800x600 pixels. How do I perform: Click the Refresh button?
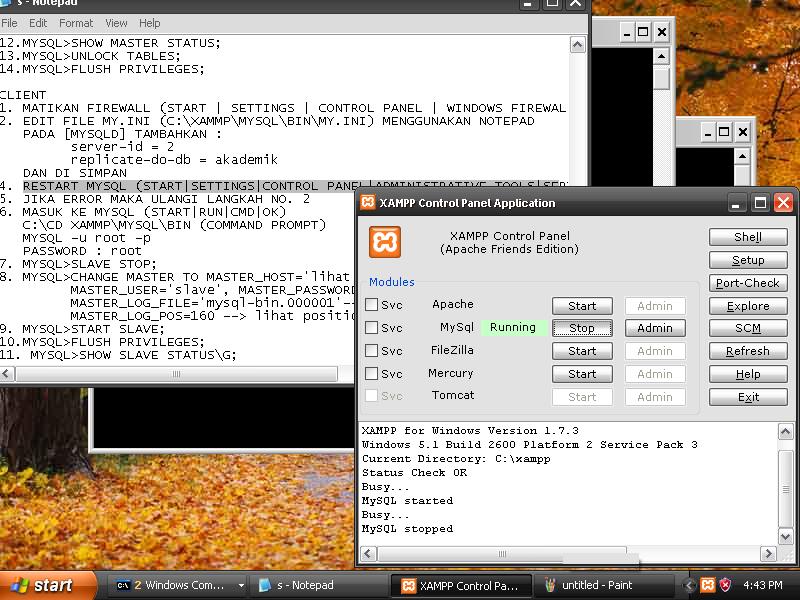[x=748, y=351]
